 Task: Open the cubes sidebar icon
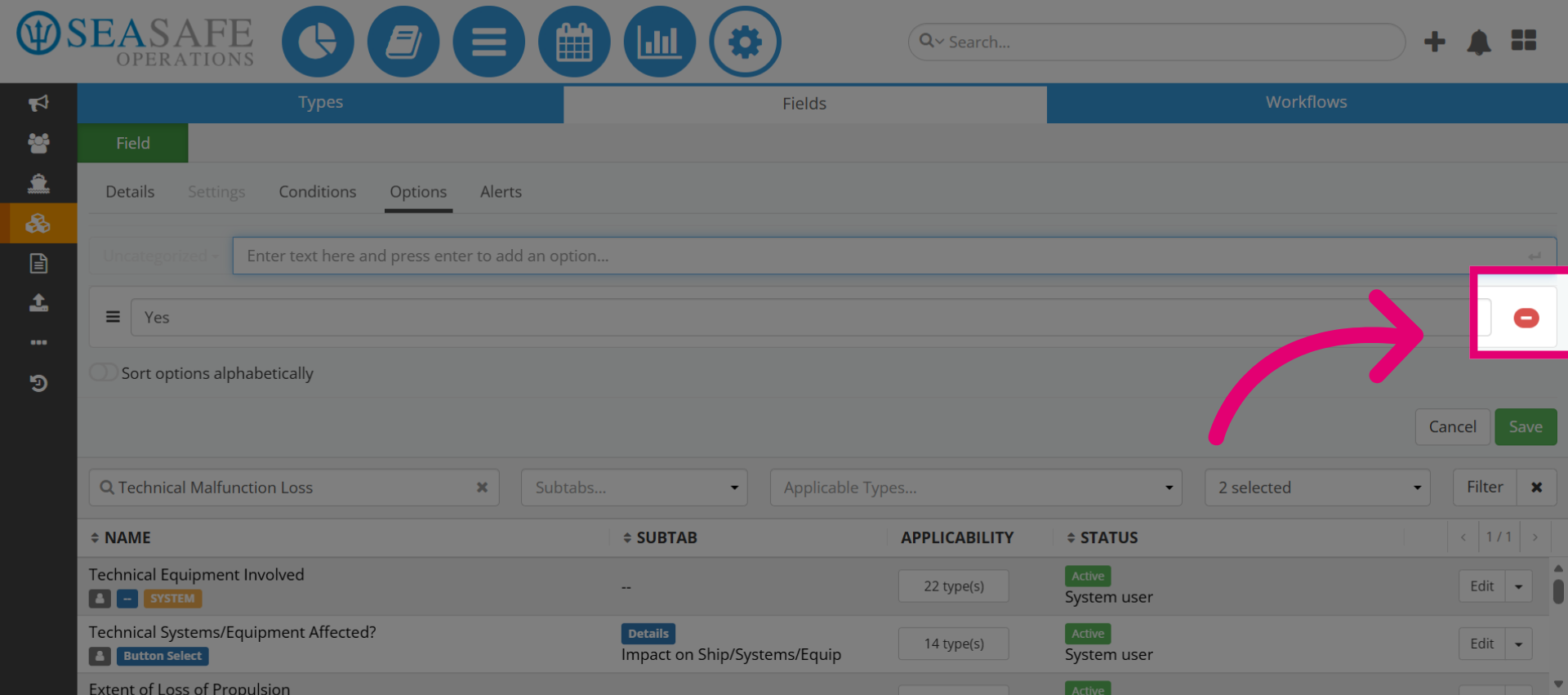coord(38,223)
